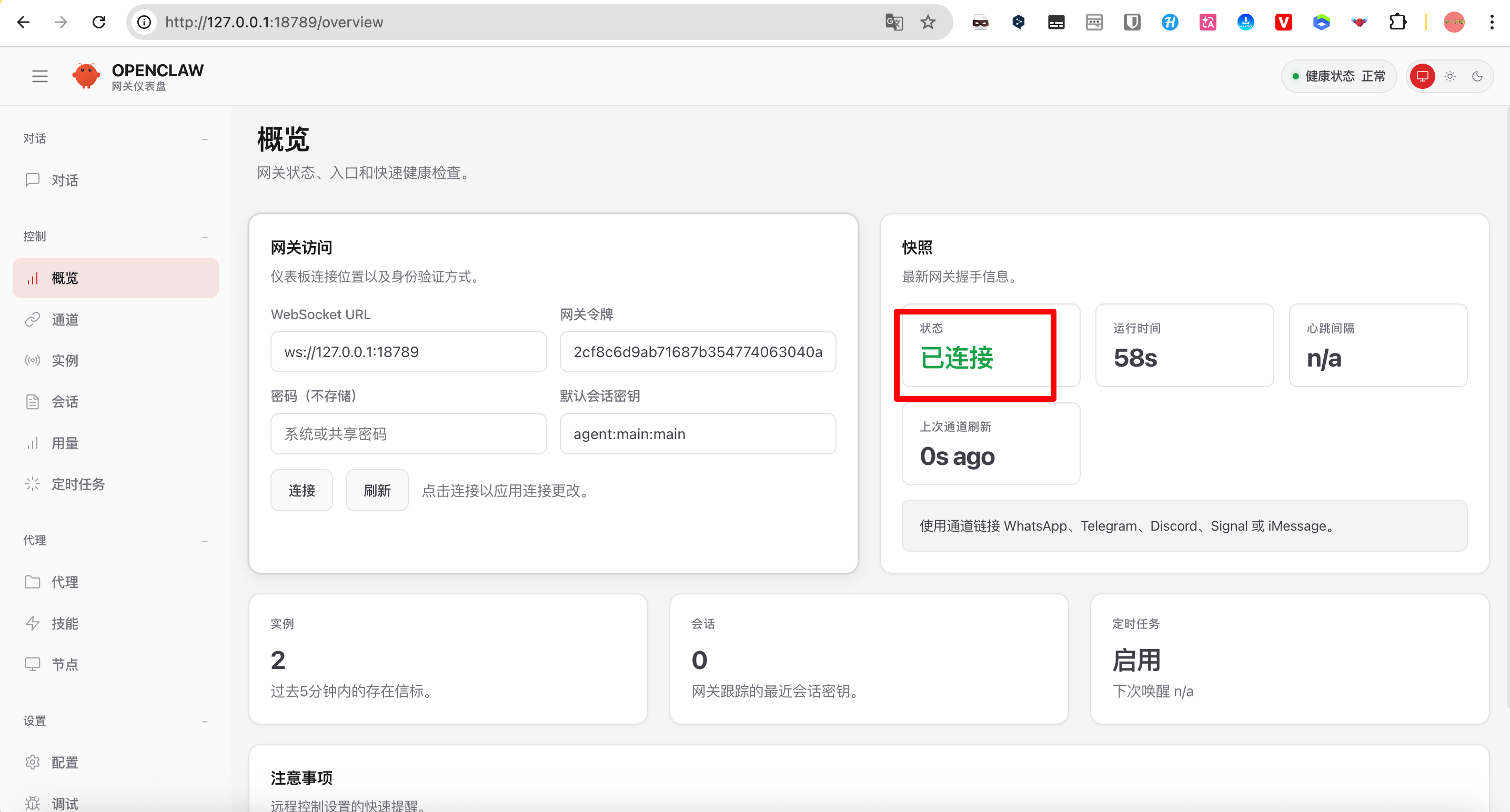
Task: Open the 配置 config settings page
Action: coord(65,762)
